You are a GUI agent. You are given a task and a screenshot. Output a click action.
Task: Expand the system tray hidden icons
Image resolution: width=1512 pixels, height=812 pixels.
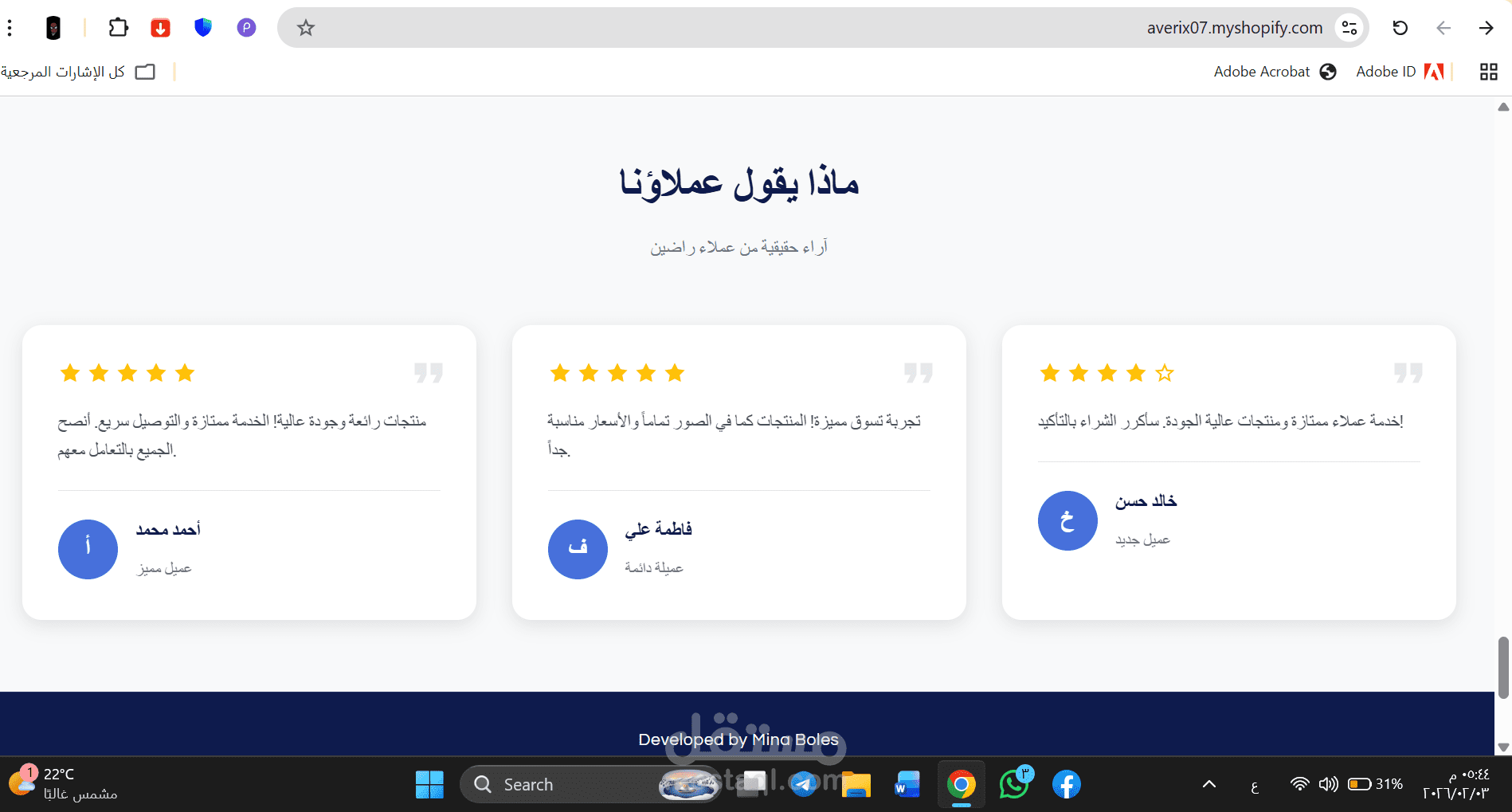1208,785
